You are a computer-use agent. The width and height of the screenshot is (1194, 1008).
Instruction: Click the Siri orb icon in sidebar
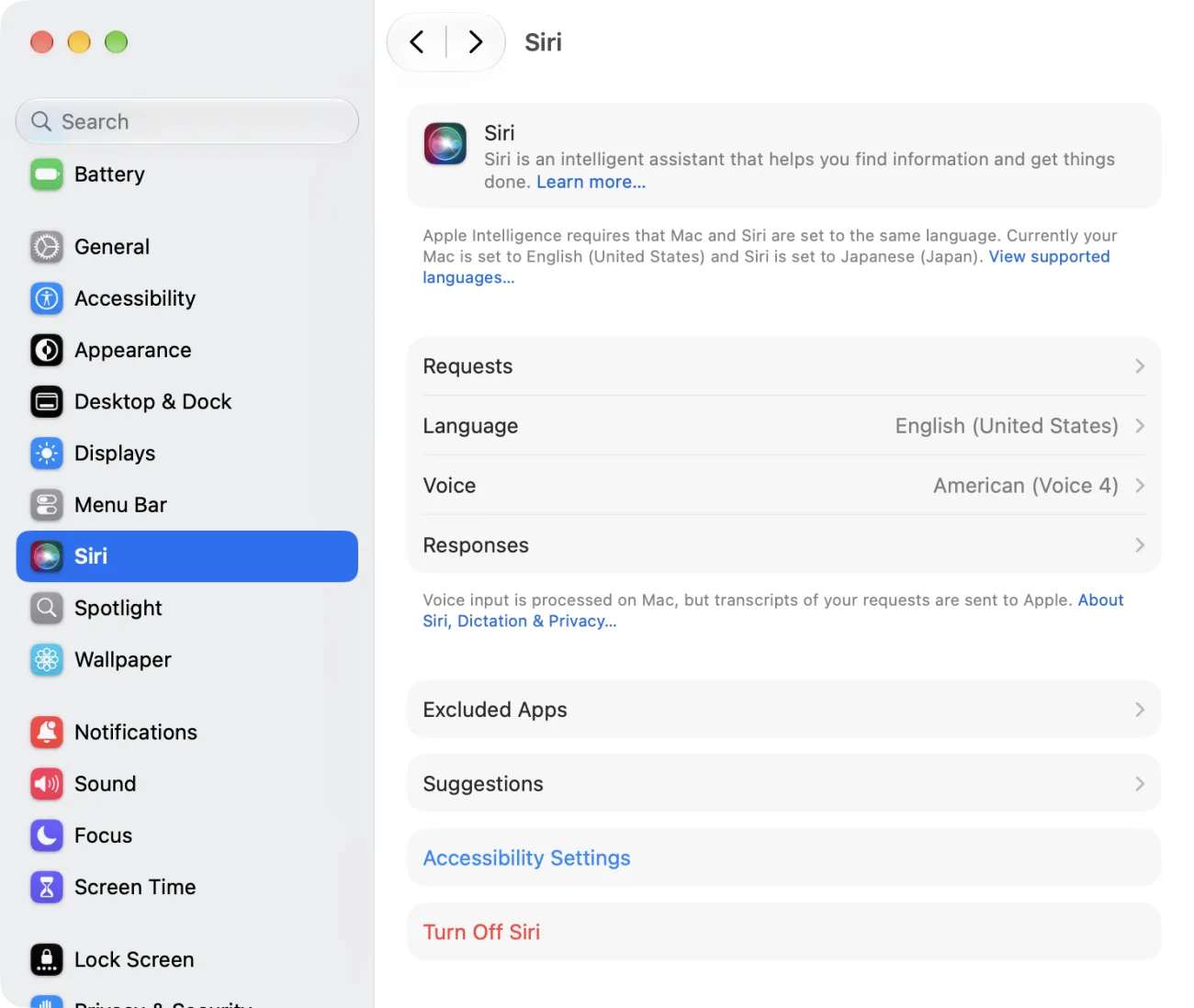pos(47,556)
